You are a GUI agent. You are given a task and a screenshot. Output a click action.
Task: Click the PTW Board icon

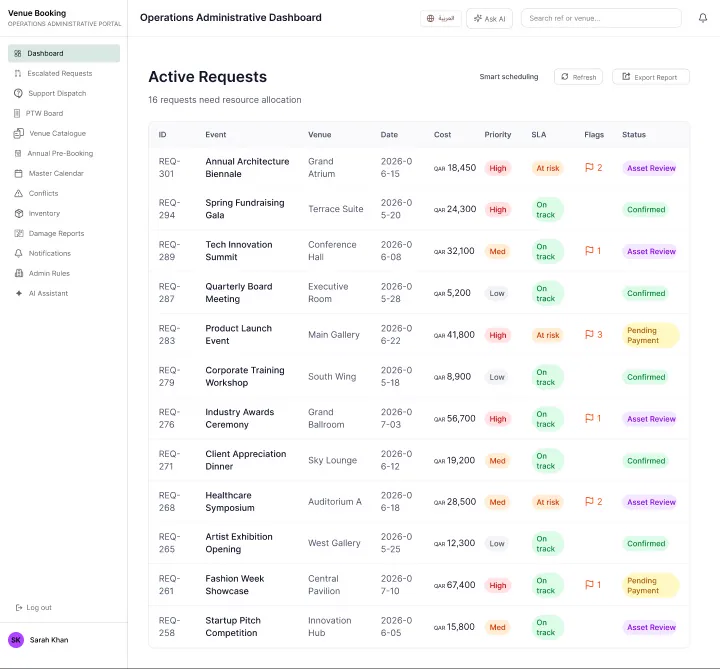pyautogui.click(x=17, y=113)
